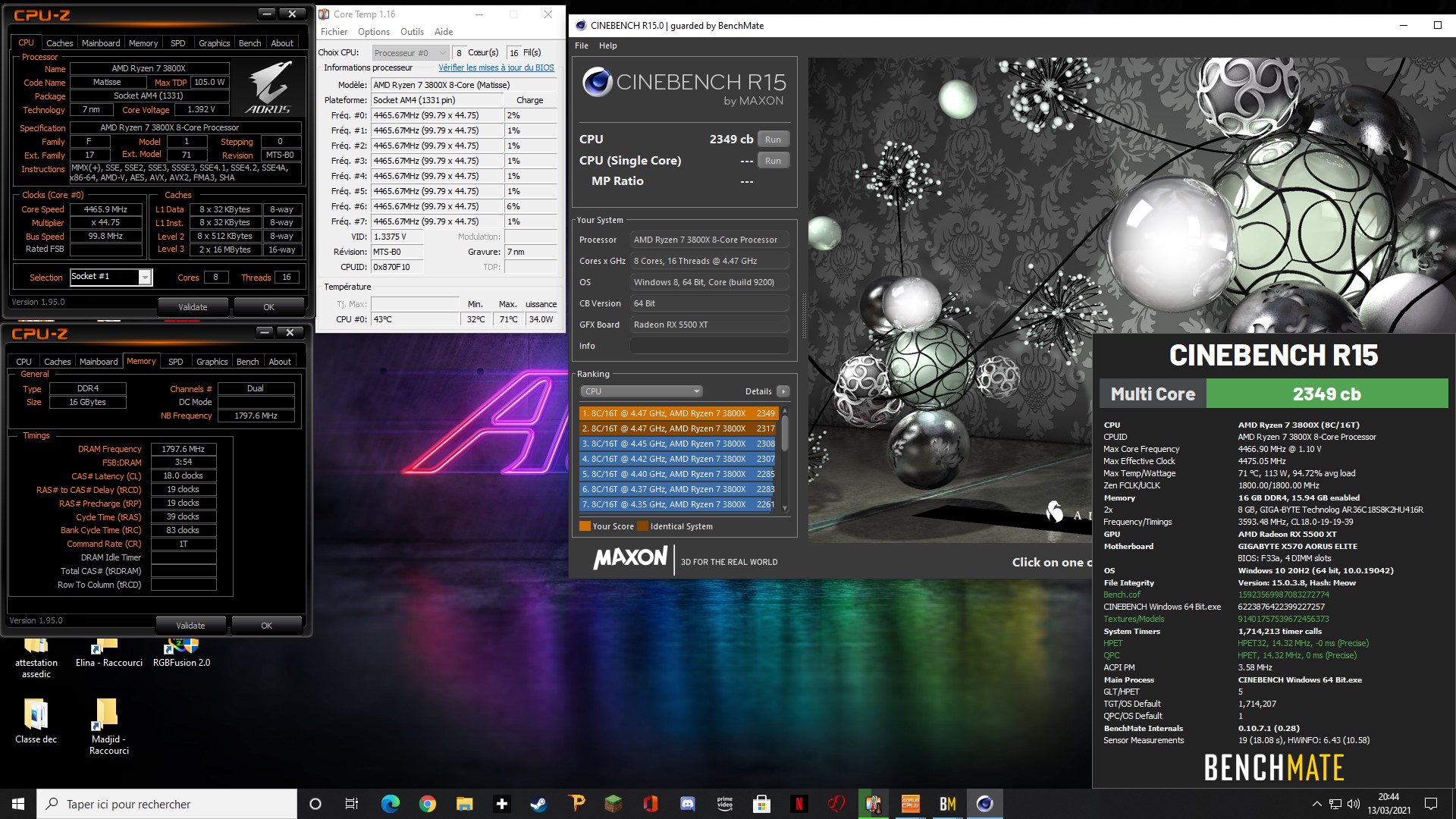
Task: Open the Options menu in Core Temp
Action: click(x=374, y=32)
